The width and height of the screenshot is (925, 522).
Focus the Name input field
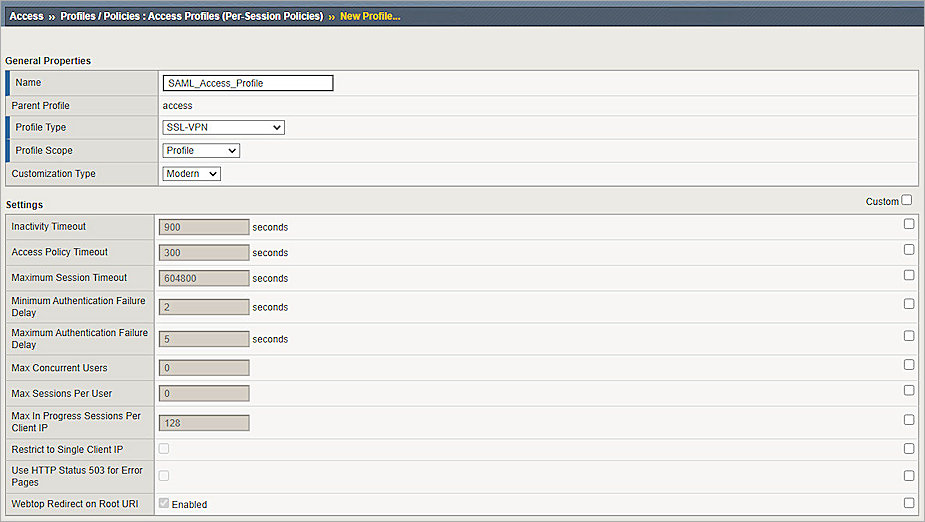(248, 83)
